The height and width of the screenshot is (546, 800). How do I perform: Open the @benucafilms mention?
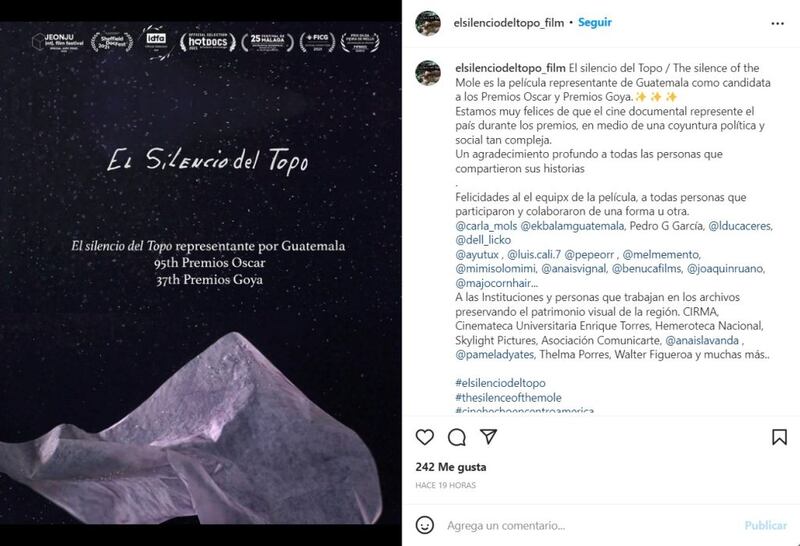(x=646, y=269)
